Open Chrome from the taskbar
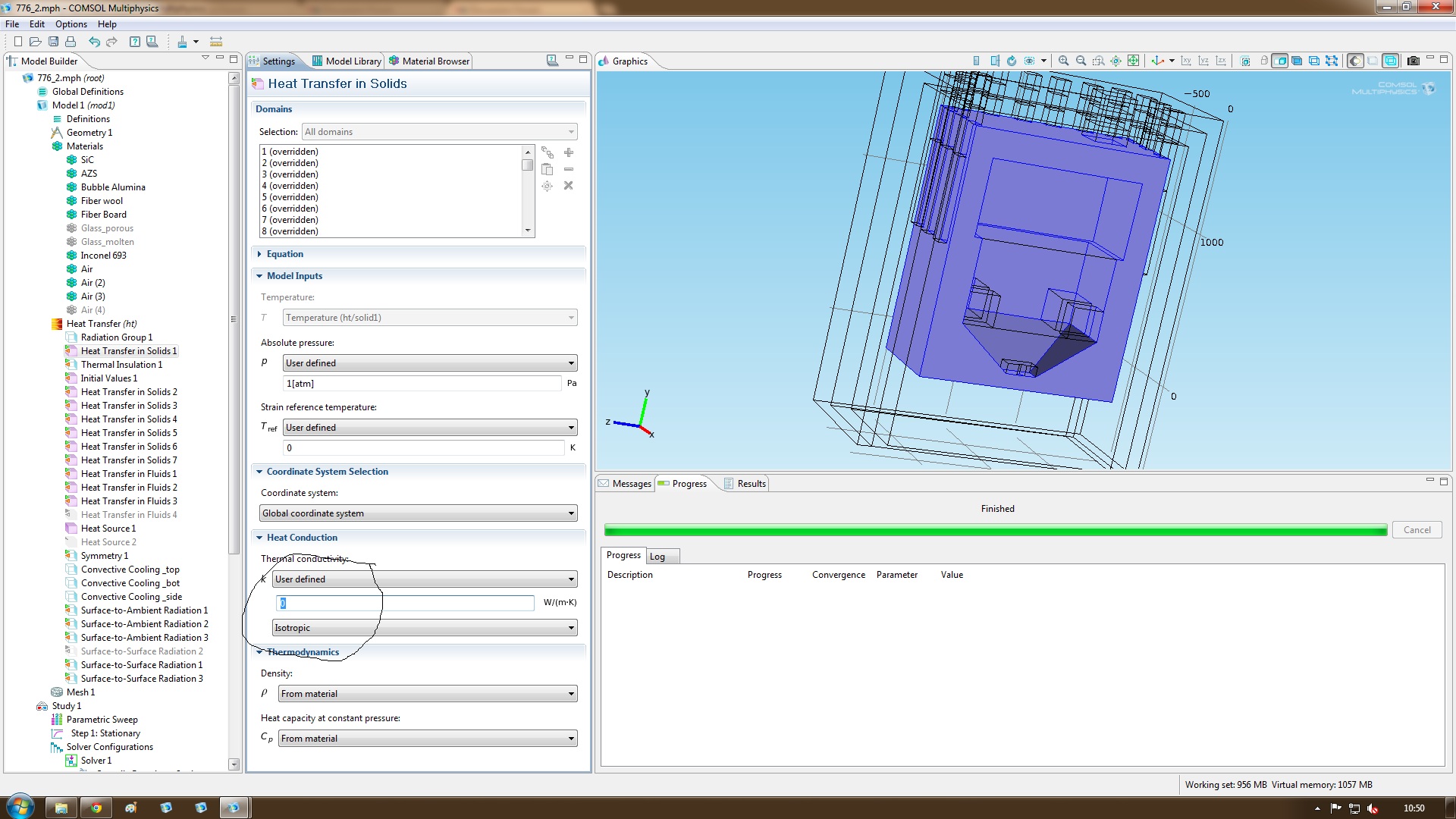1456x819 pixels. [x=96, y=808]
